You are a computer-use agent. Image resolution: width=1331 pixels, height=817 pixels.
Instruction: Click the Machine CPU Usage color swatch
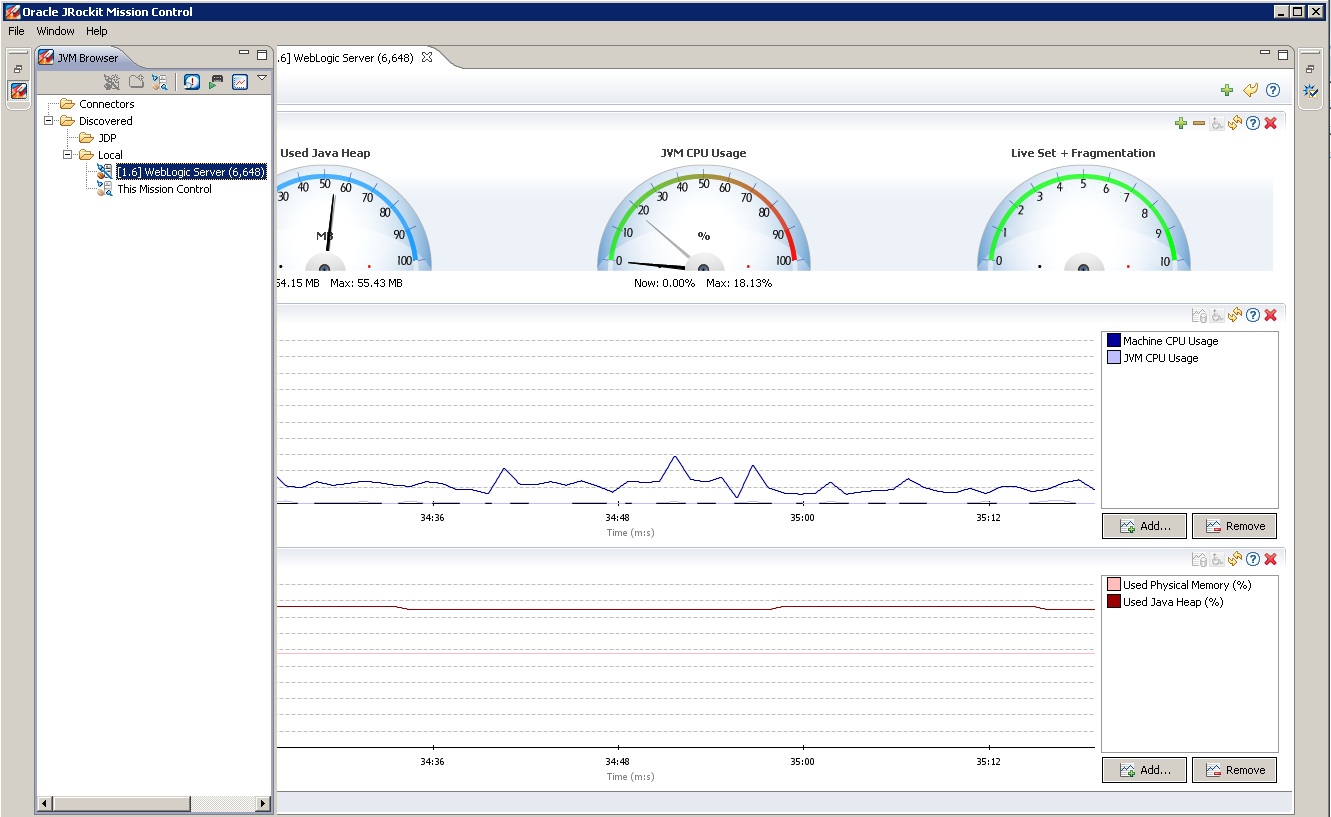(x=1113, y=341)
